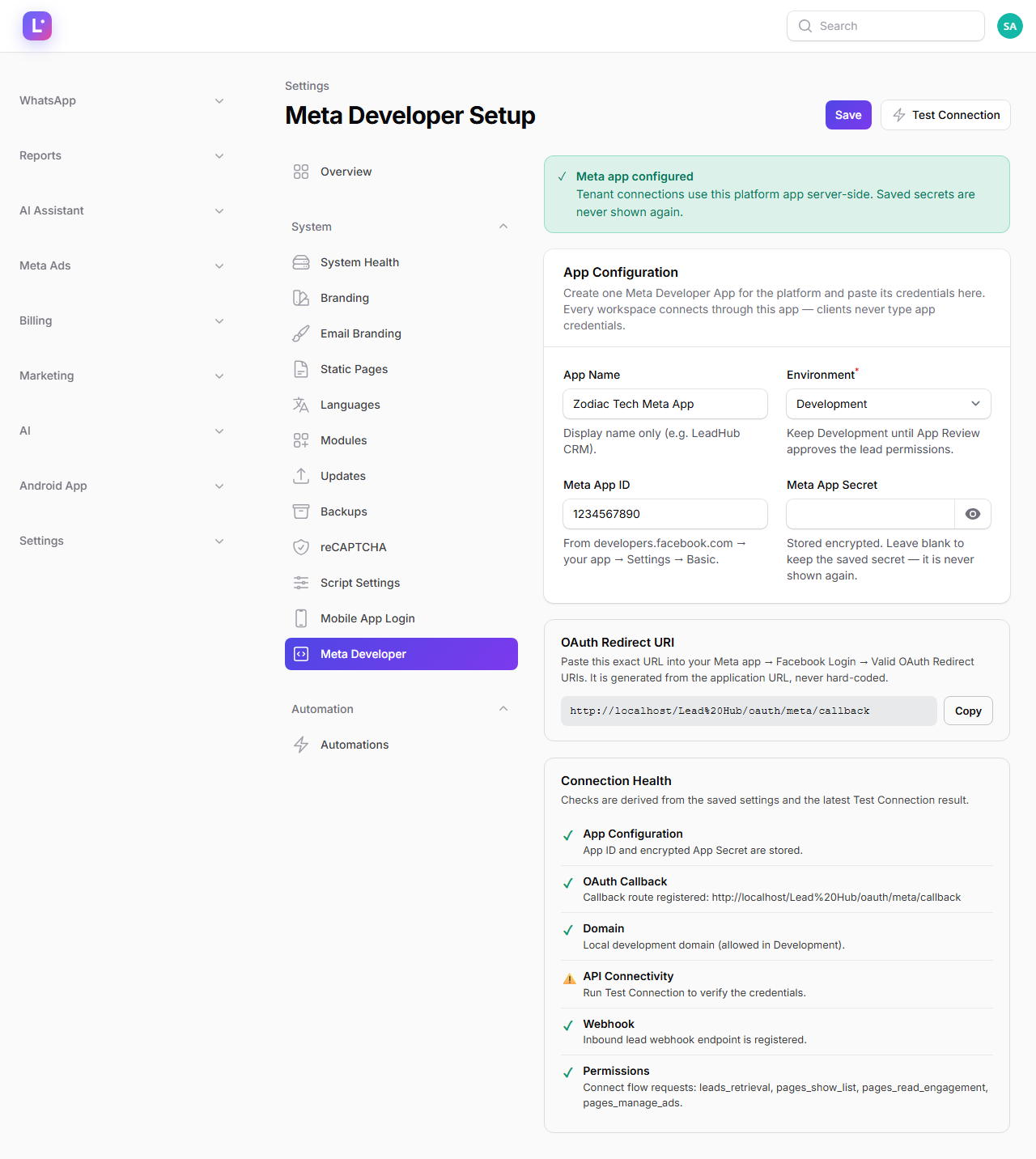Screen dimensions: 1036x1159
Task: Collapse the Automation settings group
Action: tap(401, 709)
